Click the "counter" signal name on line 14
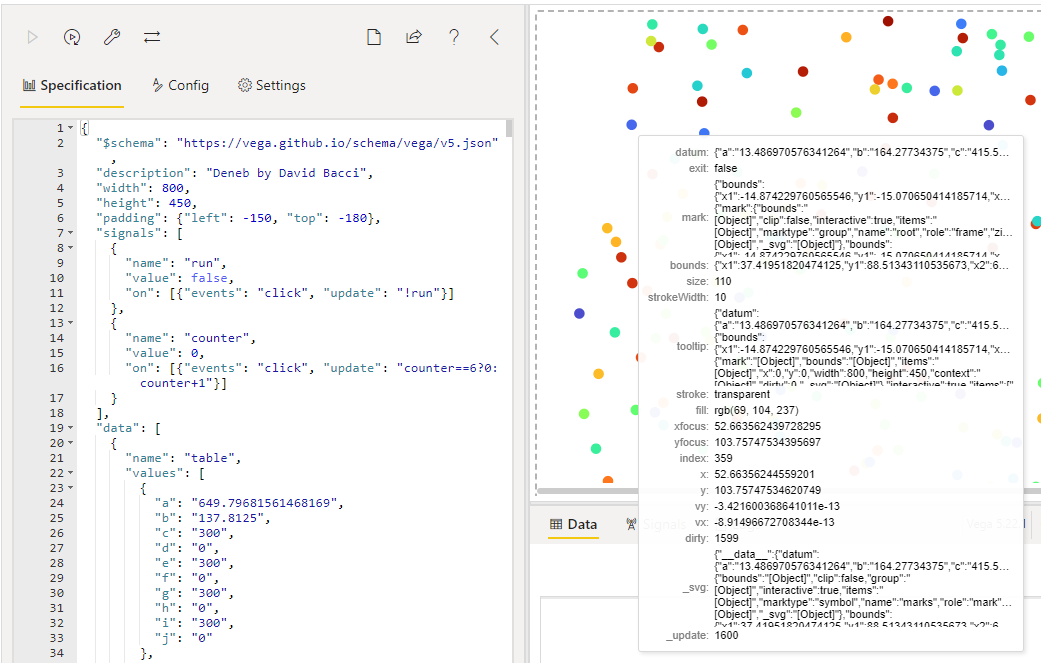Image resolution: width=1041 pixels, height=663 pixels. pyautogui.click(x=216, y=338)
